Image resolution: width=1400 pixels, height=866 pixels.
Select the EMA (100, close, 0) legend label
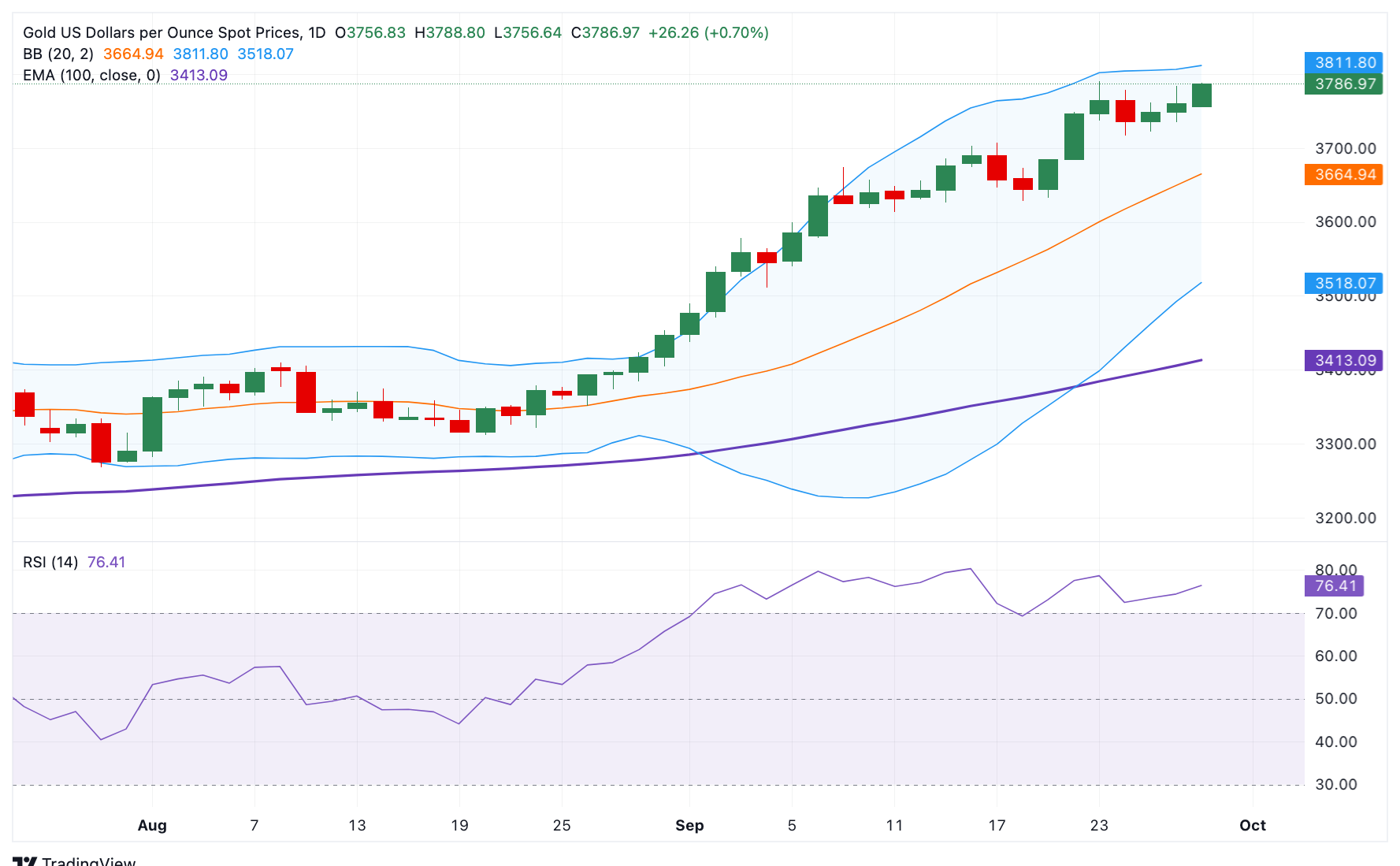point(91,76)
